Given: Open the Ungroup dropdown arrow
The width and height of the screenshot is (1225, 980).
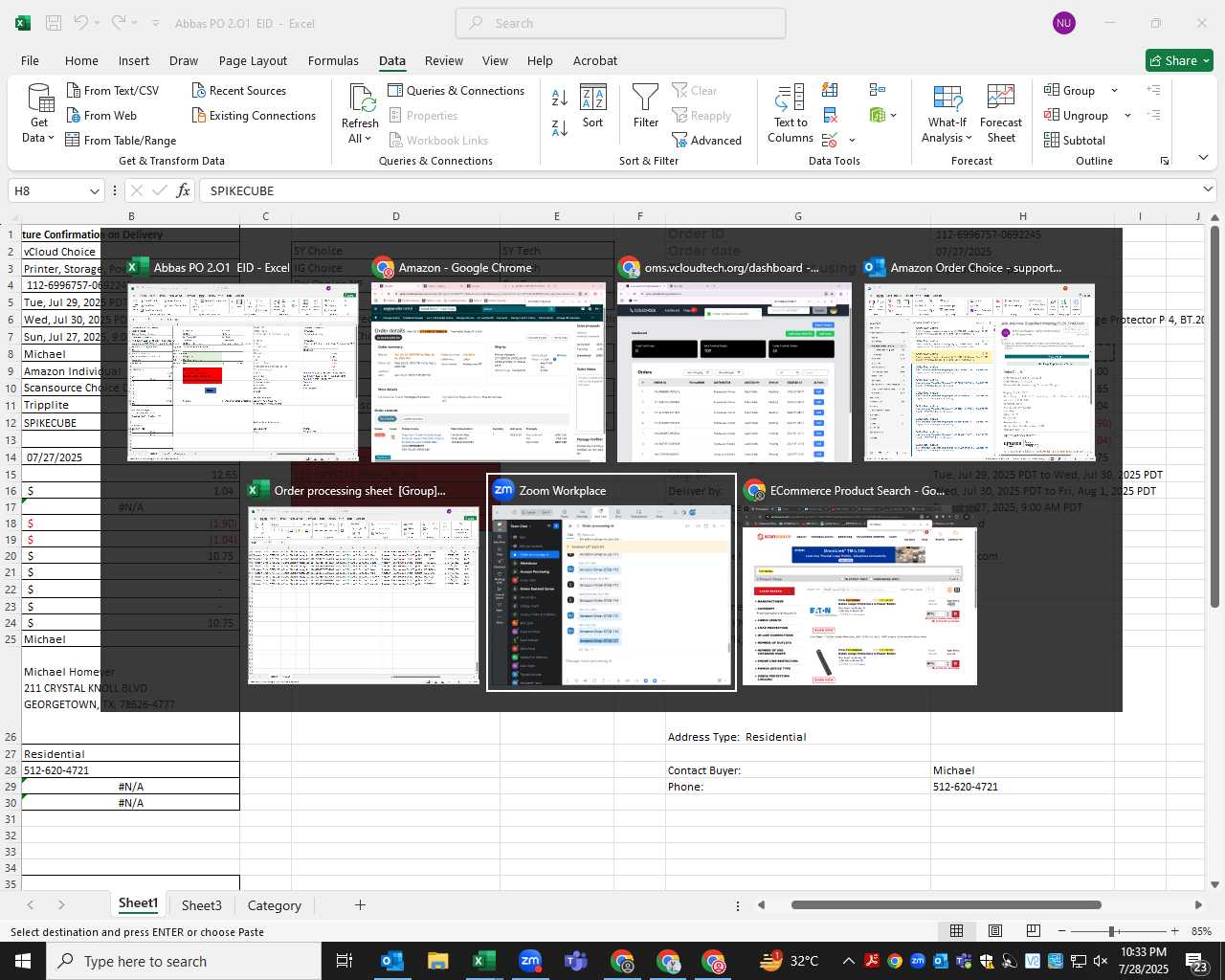Looking at the screenshot, I should pyautogui.click(x=1127, y=115).
